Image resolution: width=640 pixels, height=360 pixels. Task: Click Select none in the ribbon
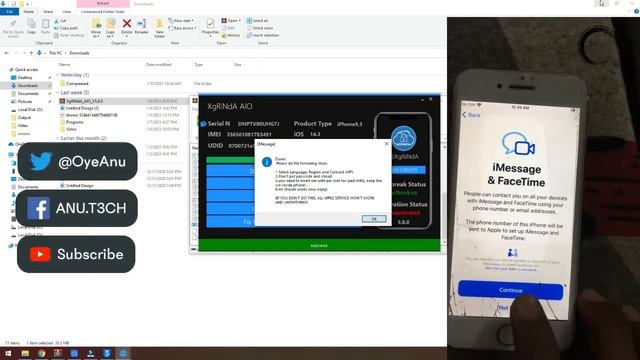click(260, 28)
